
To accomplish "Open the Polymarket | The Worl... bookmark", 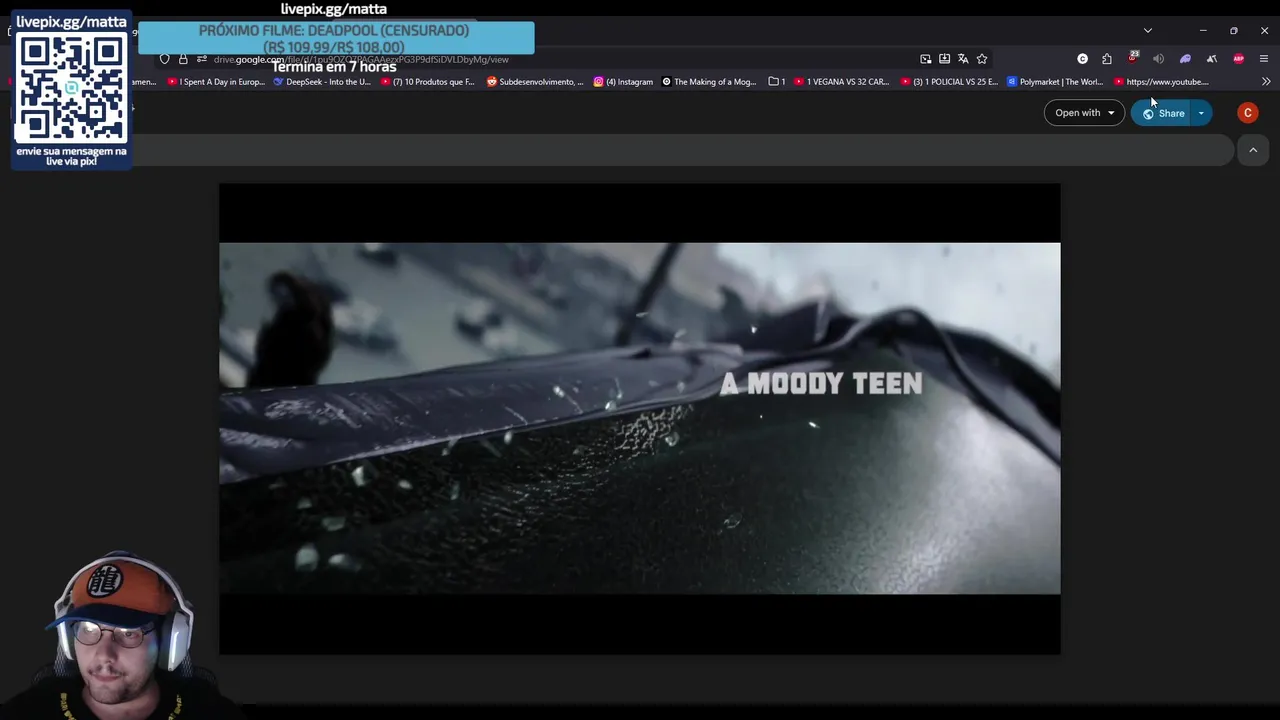I will (1055, 82).
